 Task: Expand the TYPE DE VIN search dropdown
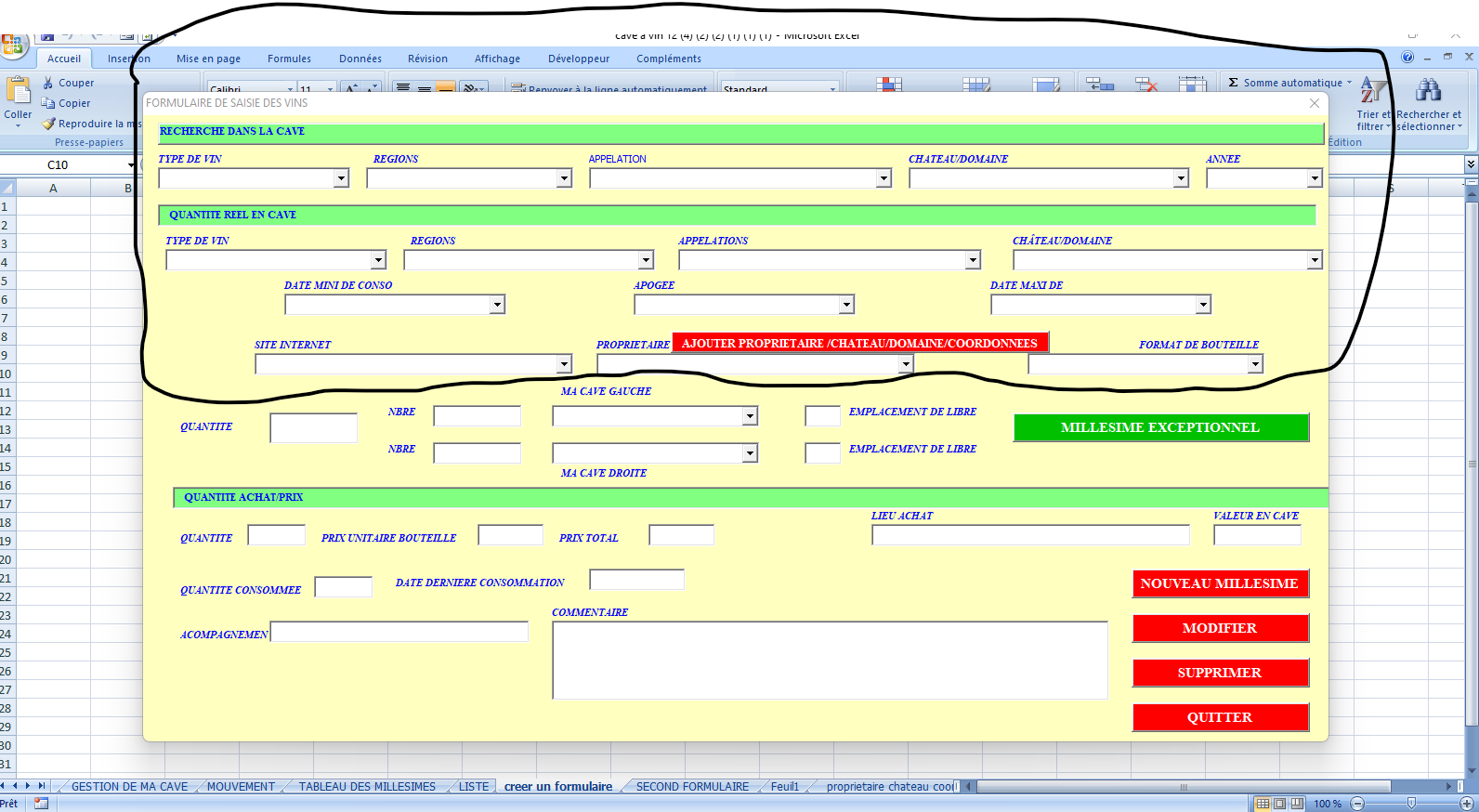click(x=341, y=178)
